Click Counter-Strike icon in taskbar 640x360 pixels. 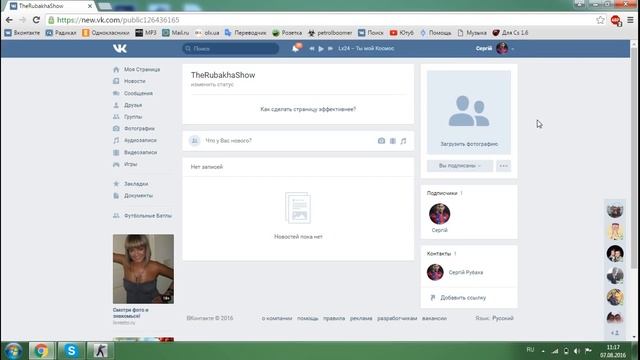point(100,351)
